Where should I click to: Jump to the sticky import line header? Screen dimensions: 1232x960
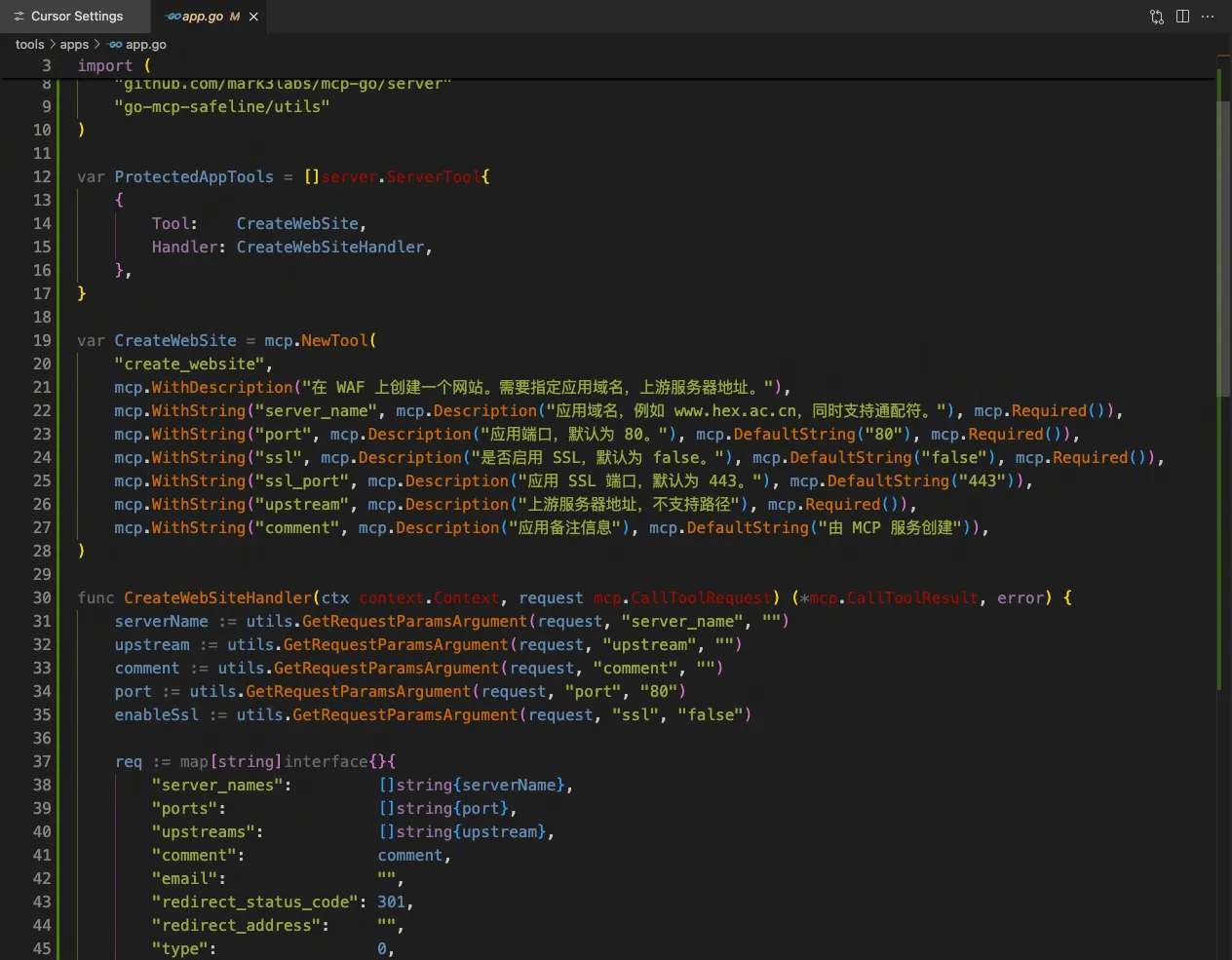[105, 66]
